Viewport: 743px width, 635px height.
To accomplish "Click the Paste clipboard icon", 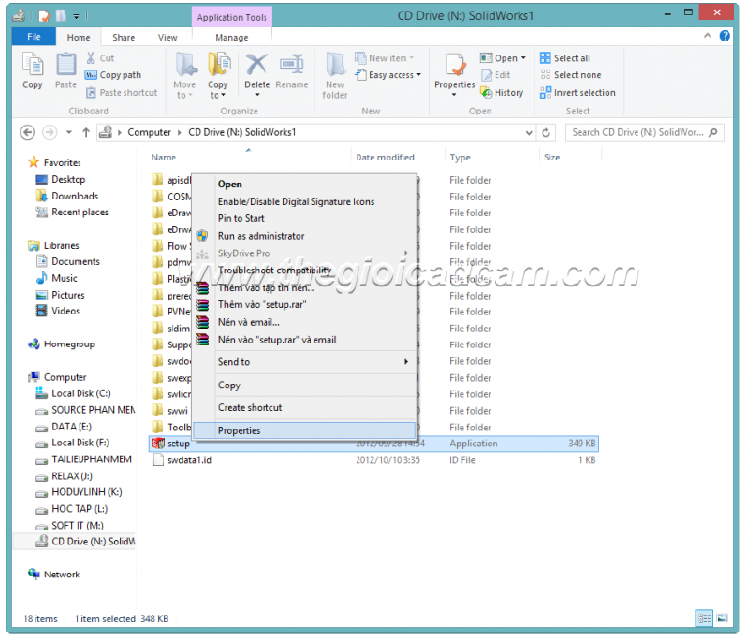I will (66, 65).
